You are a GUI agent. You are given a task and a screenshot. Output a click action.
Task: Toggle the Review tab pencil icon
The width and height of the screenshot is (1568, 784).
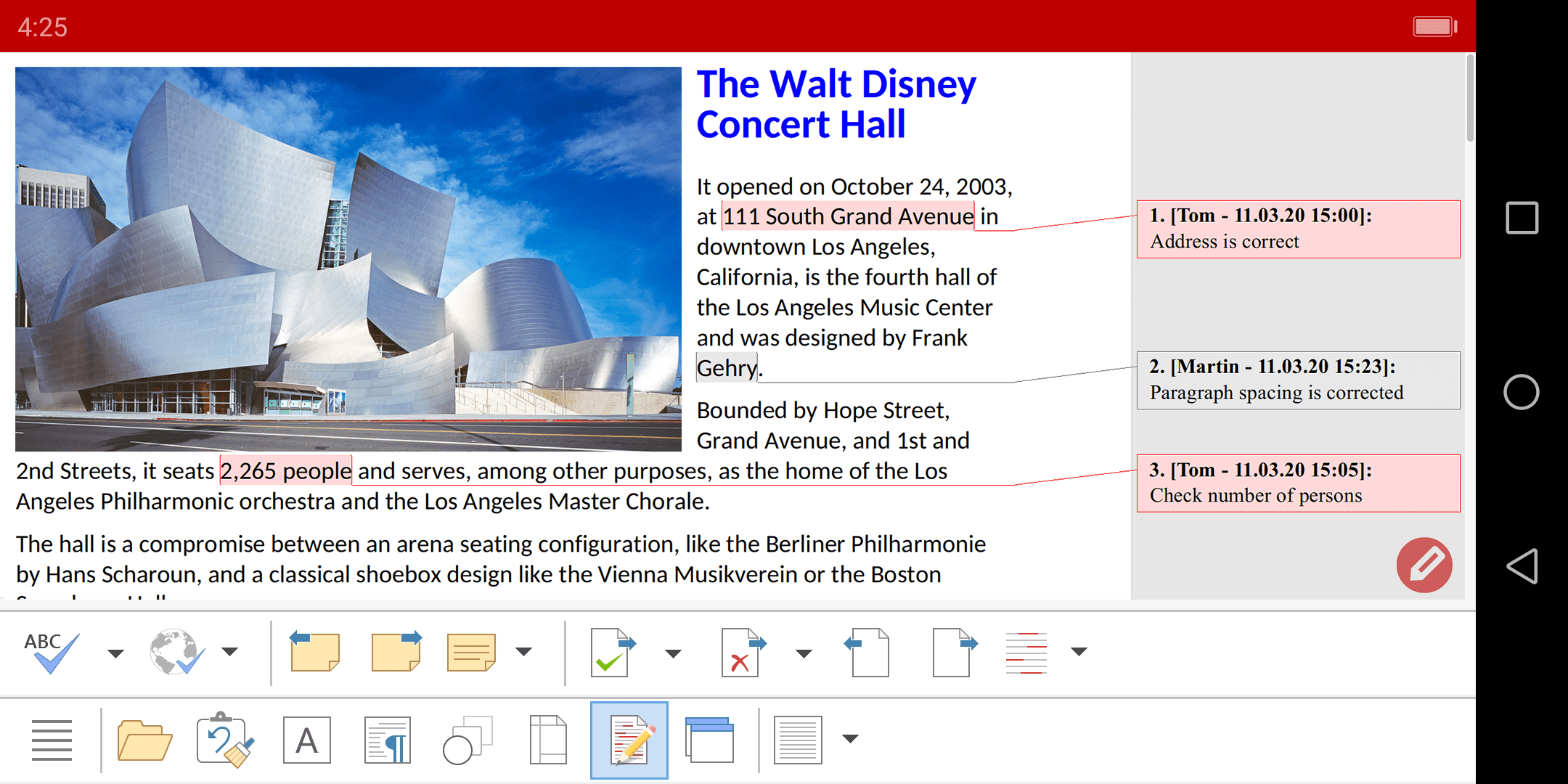pos(629,740)
